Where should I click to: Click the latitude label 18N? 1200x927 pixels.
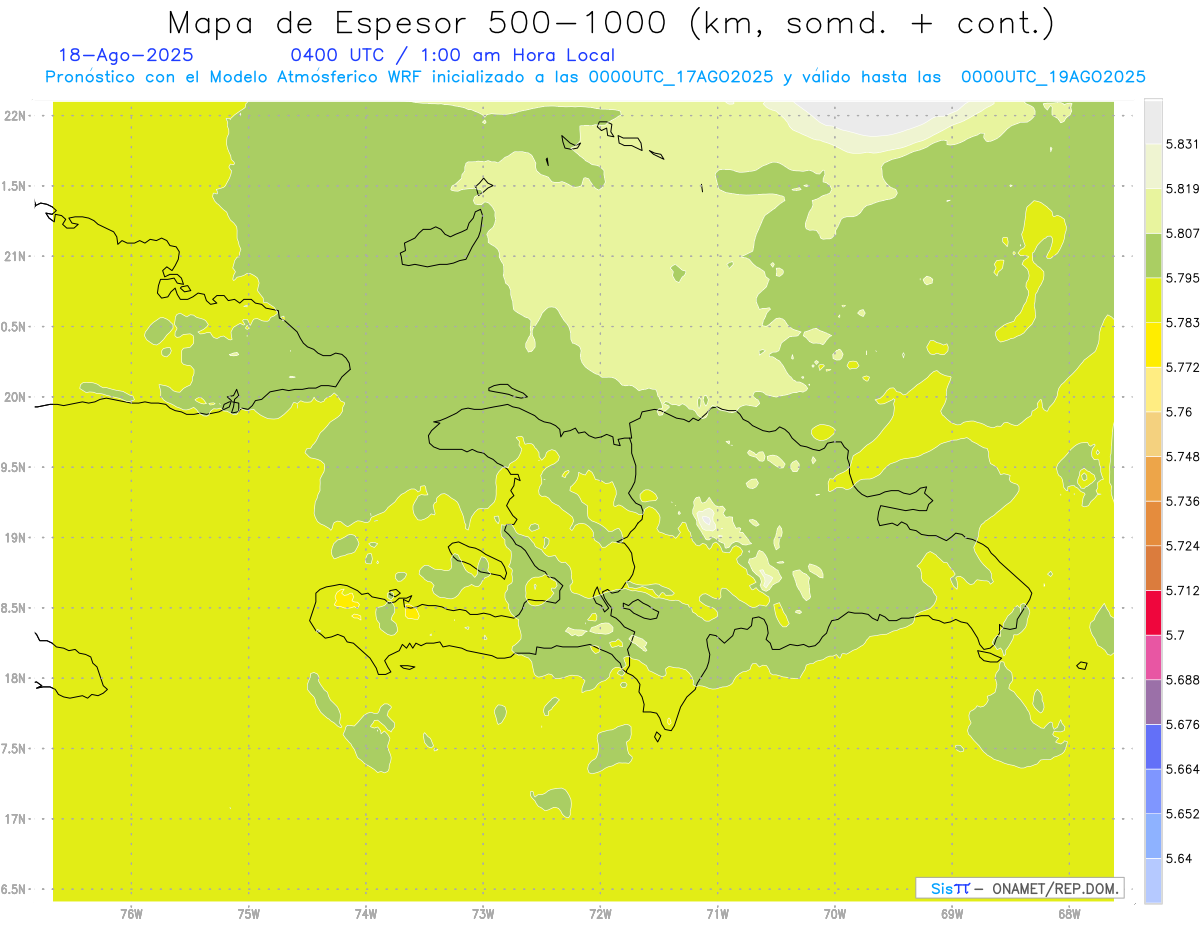[x=16, y=679]
